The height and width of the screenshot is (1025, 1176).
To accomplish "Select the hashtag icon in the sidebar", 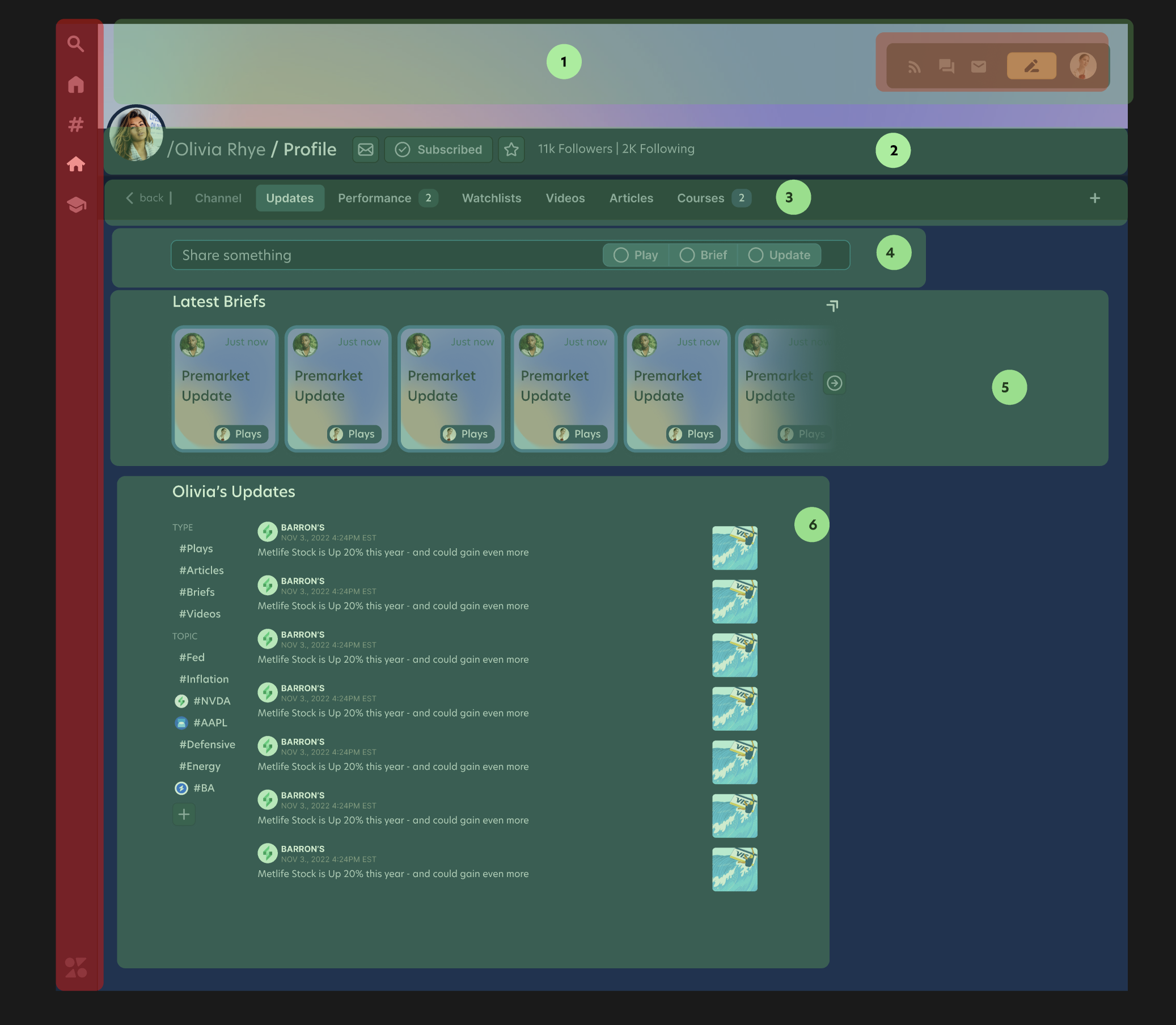I will click(76, 124).
